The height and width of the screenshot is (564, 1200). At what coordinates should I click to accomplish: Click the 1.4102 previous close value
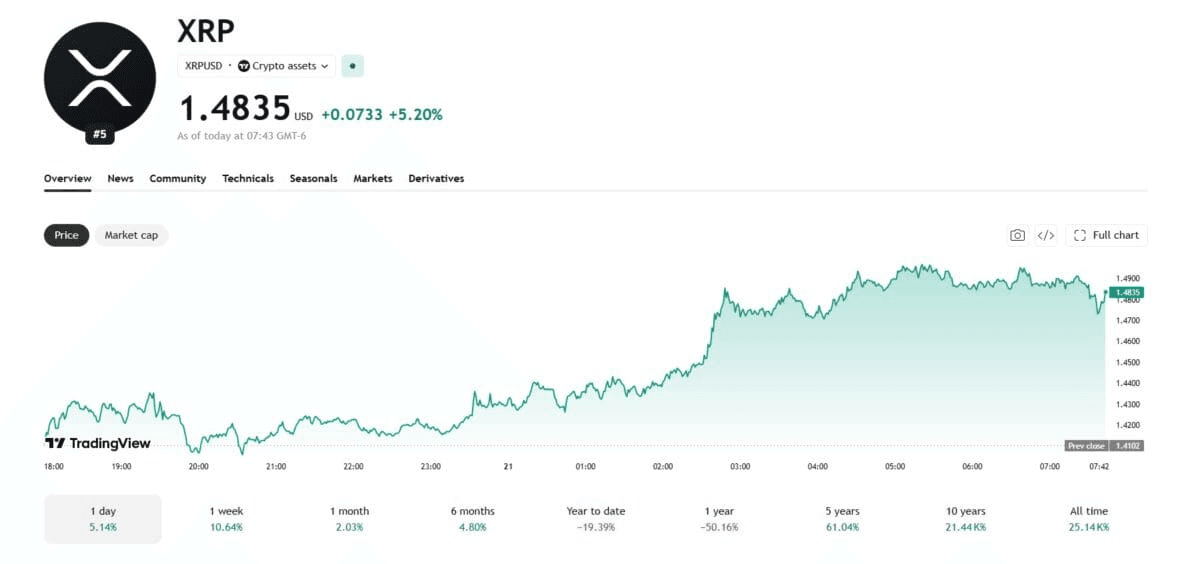point(1126,446)
